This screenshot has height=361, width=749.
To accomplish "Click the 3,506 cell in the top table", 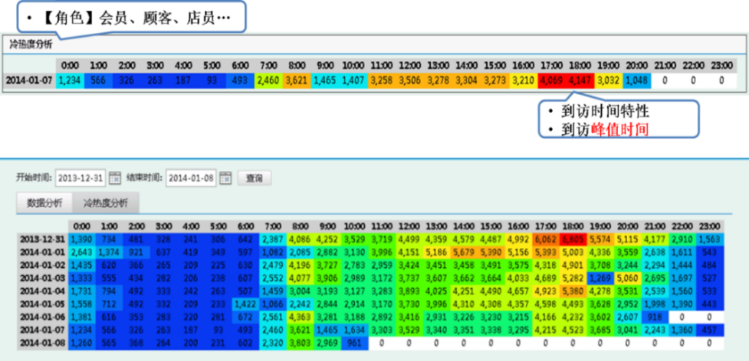I will [x=410, y=80].
